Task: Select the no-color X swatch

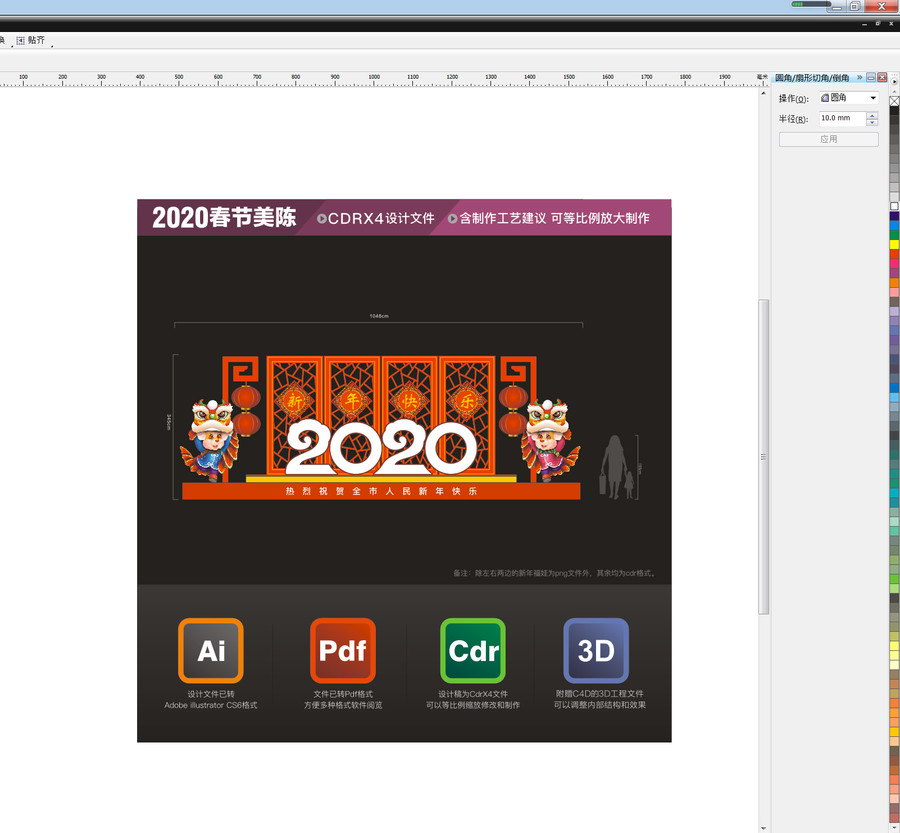Action: tap(894, 101)
